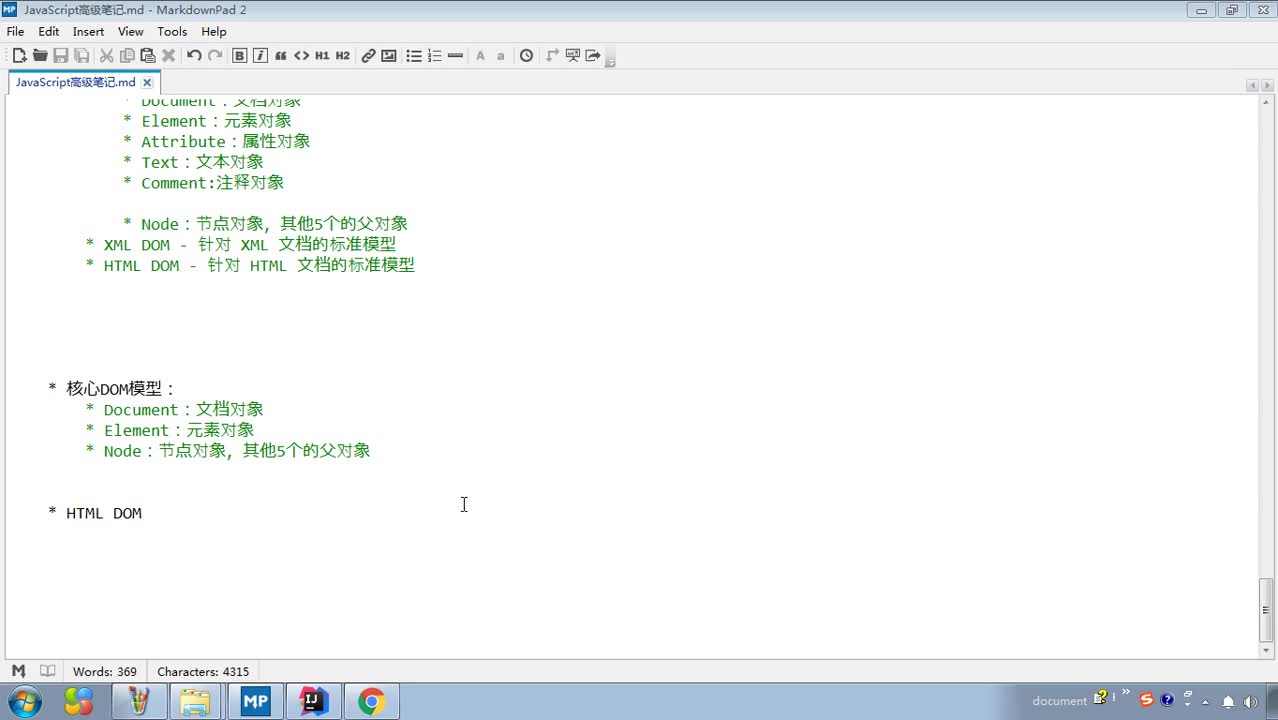Insert an image using picture icon
The width and height of the screenshot is (1278, 720).
click(x=389, y=56)
